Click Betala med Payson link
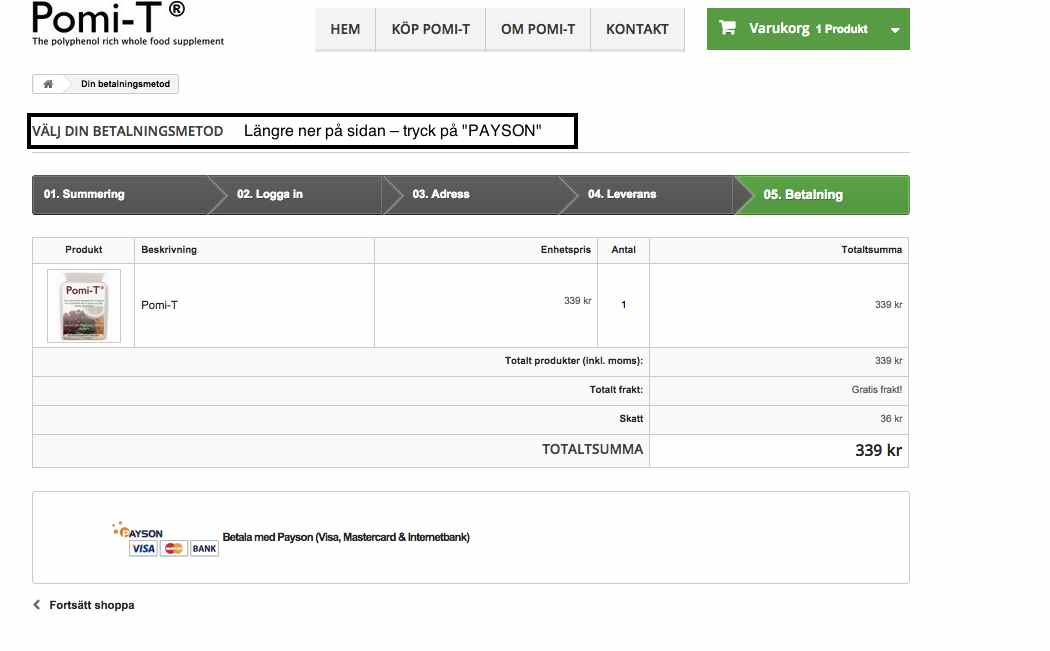 pyautogui.click(x=346, y=537)
